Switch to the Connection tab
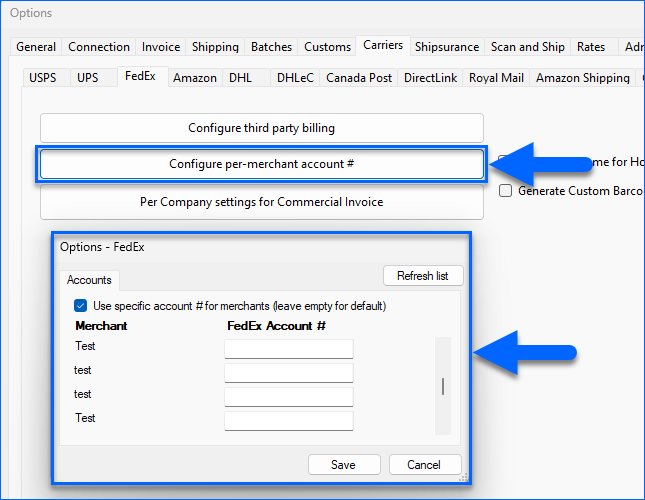This screenshot has width=645, height=500. (99, 47)
